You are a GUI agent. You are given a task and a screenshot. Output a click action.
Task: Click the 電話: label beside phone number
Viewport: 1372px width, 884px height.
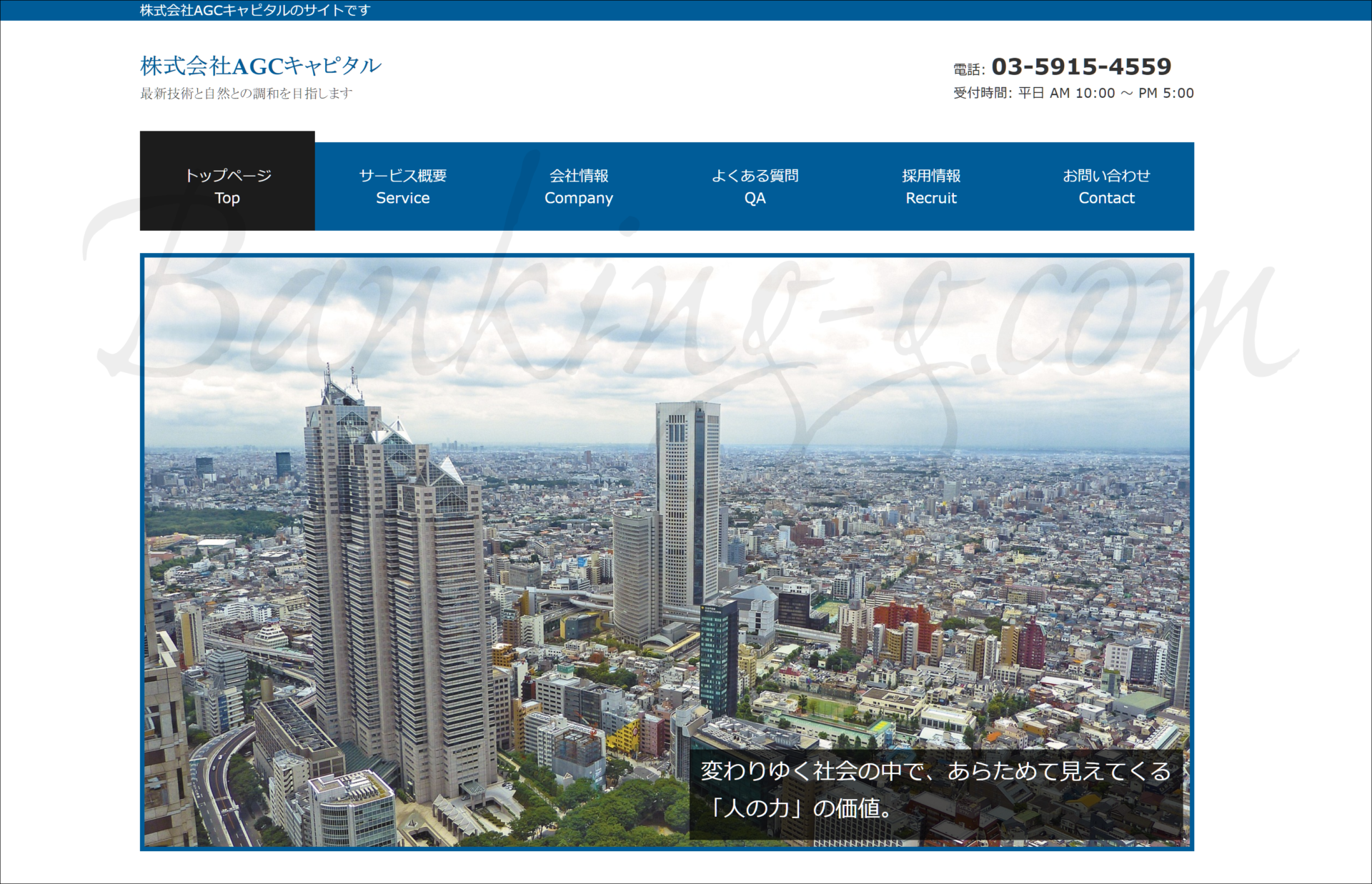click(x=968, y=69)
